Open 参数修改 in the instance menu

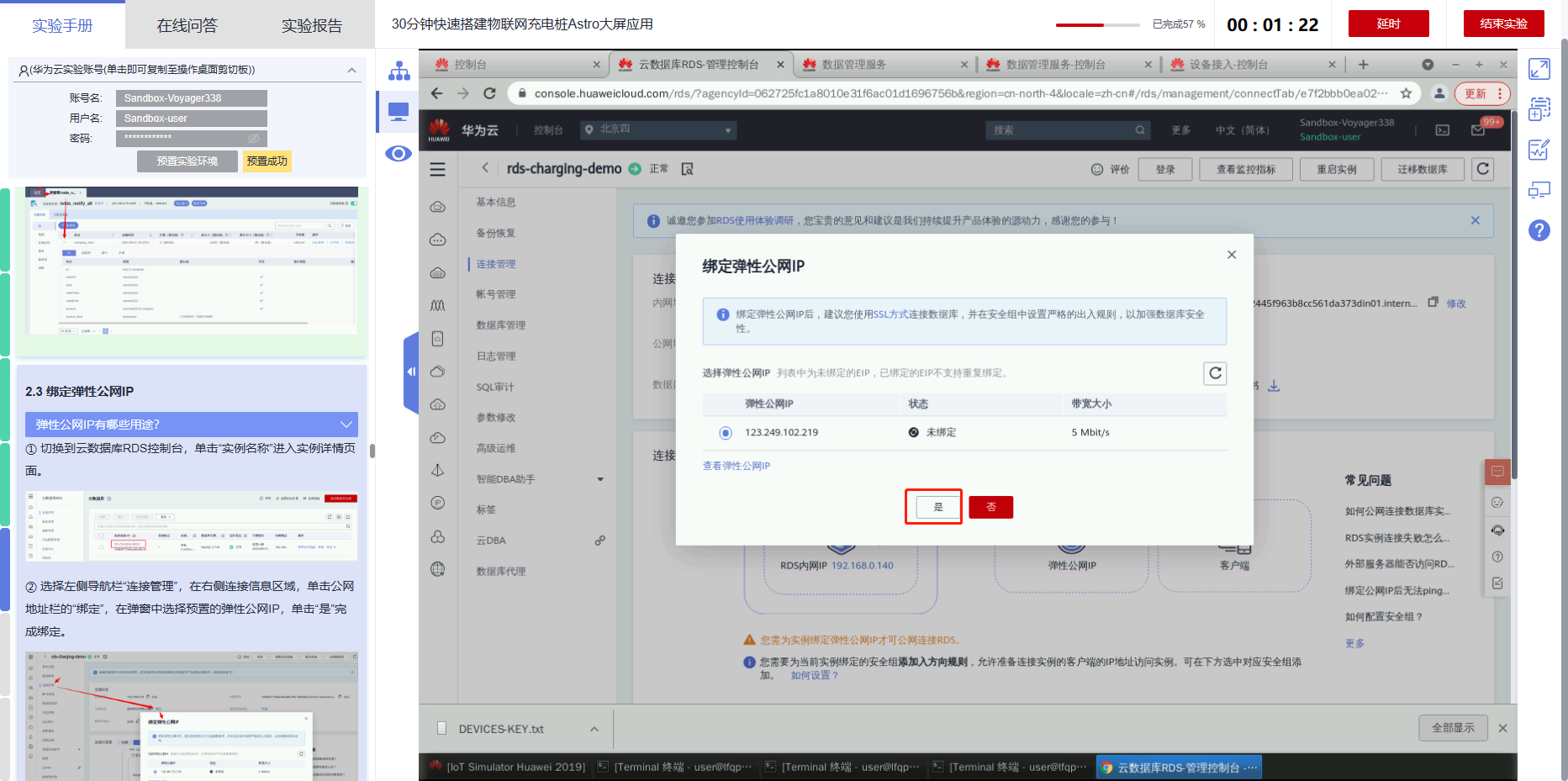coord(496,418)
